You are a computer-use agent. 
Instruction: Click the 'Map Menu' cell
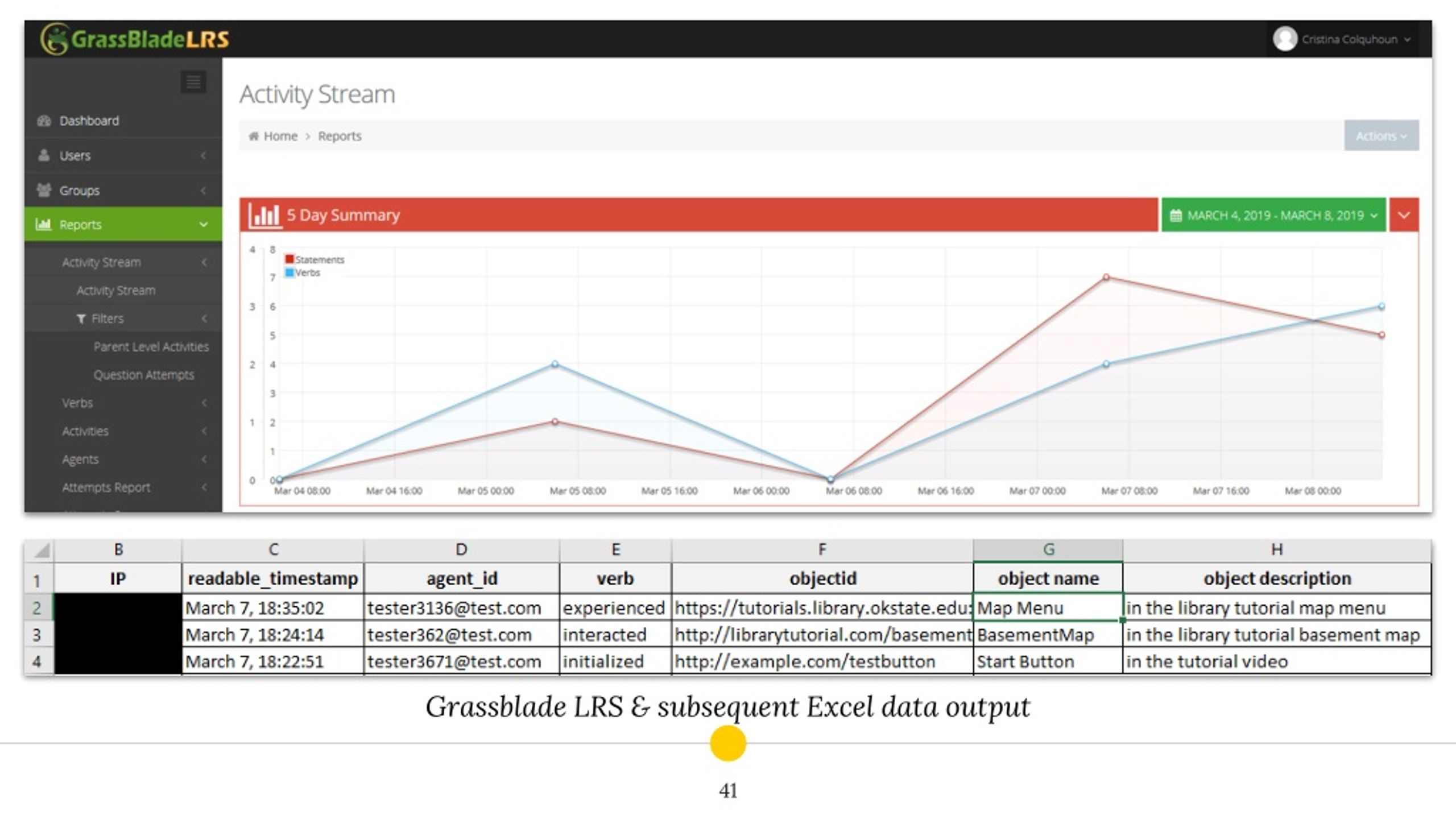click(x=1048, y=607)
